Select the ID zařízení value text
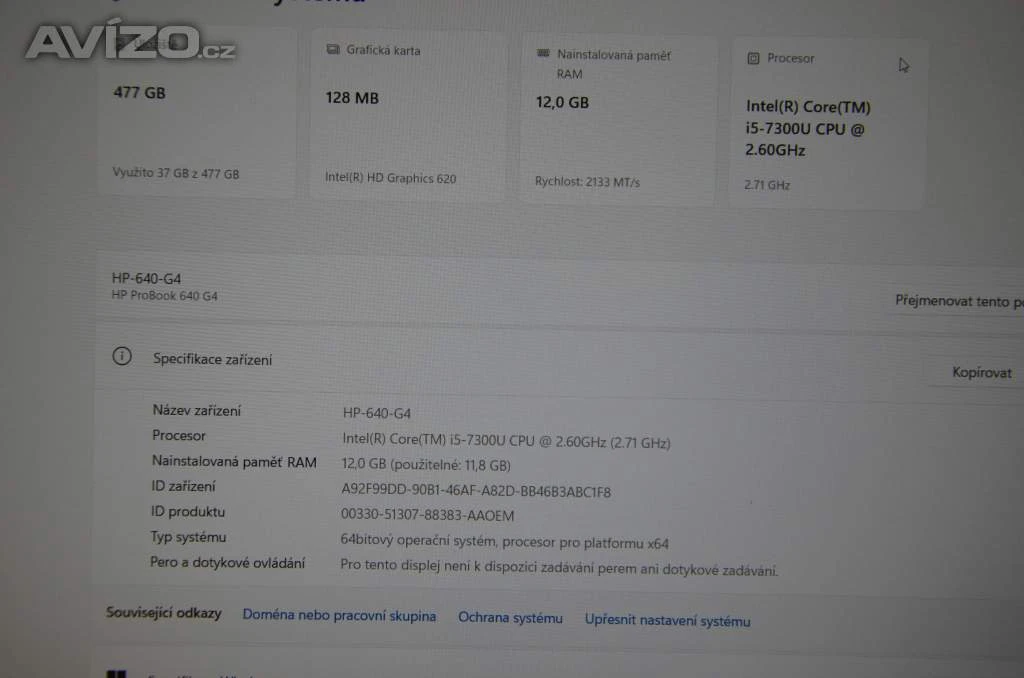This screenshot has height=678, width=1024. click(476, 491)
